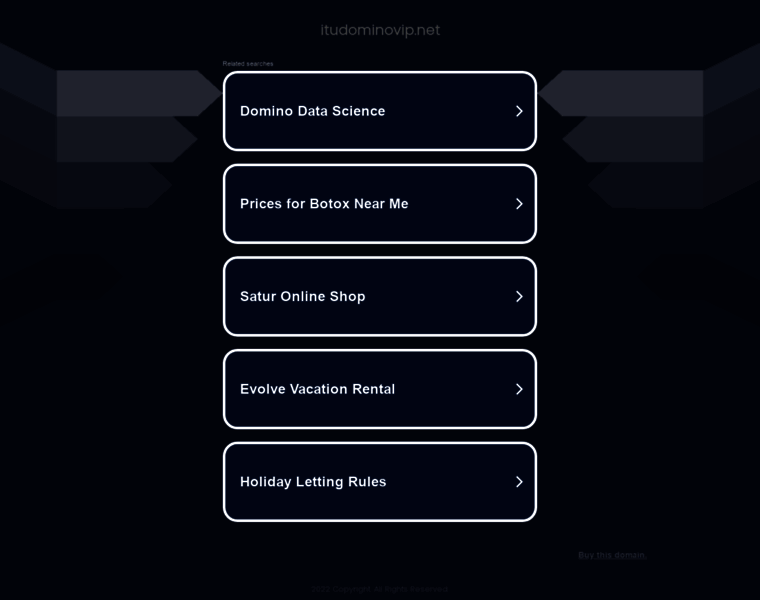Select the Prices for Botox Near Me label

tap(324, 204)
